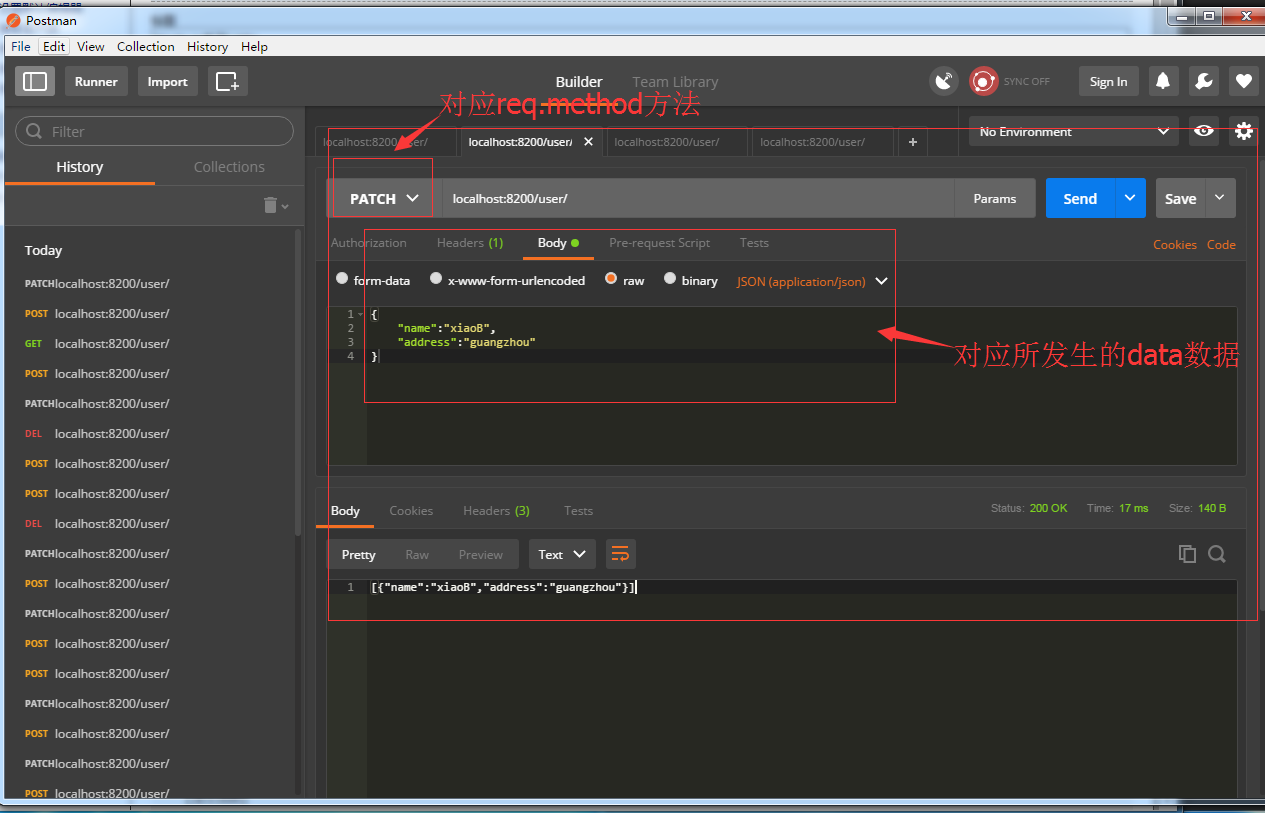Open the notifications bell

(1163, 82)
